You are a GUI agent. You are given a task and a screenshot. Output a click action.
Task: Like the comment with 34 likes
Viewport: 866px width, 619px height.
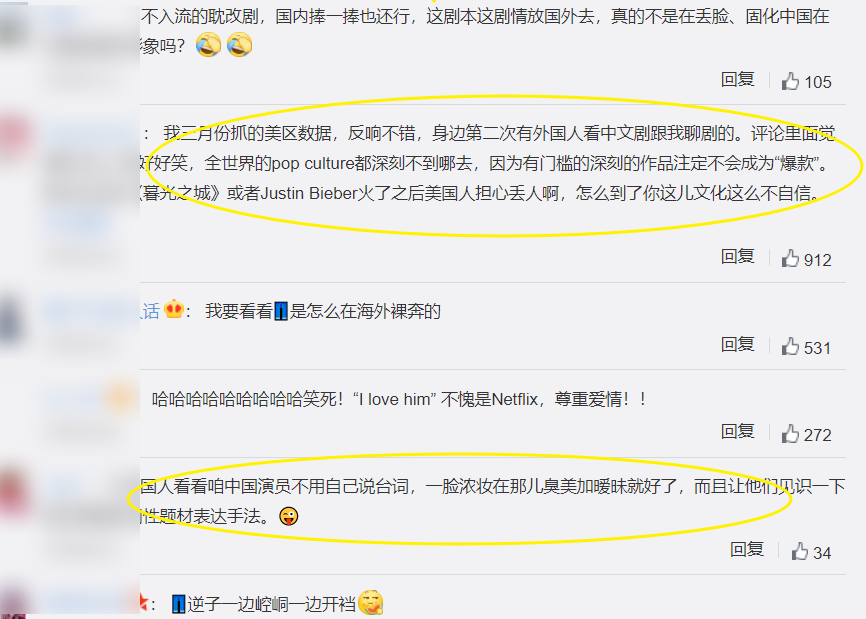800,552
